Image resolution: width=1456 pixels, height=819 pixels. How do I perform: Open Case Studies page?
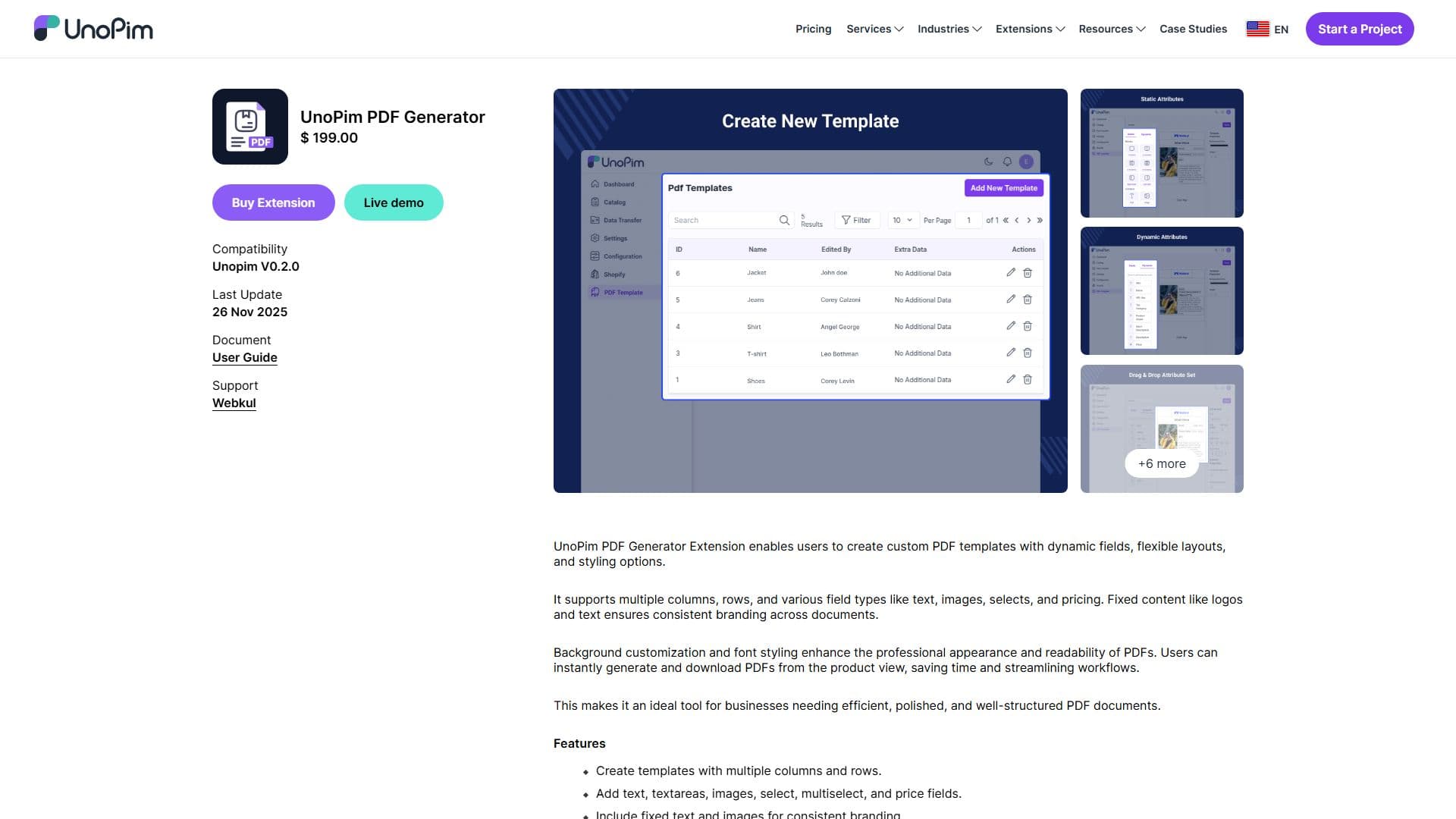1193,29
